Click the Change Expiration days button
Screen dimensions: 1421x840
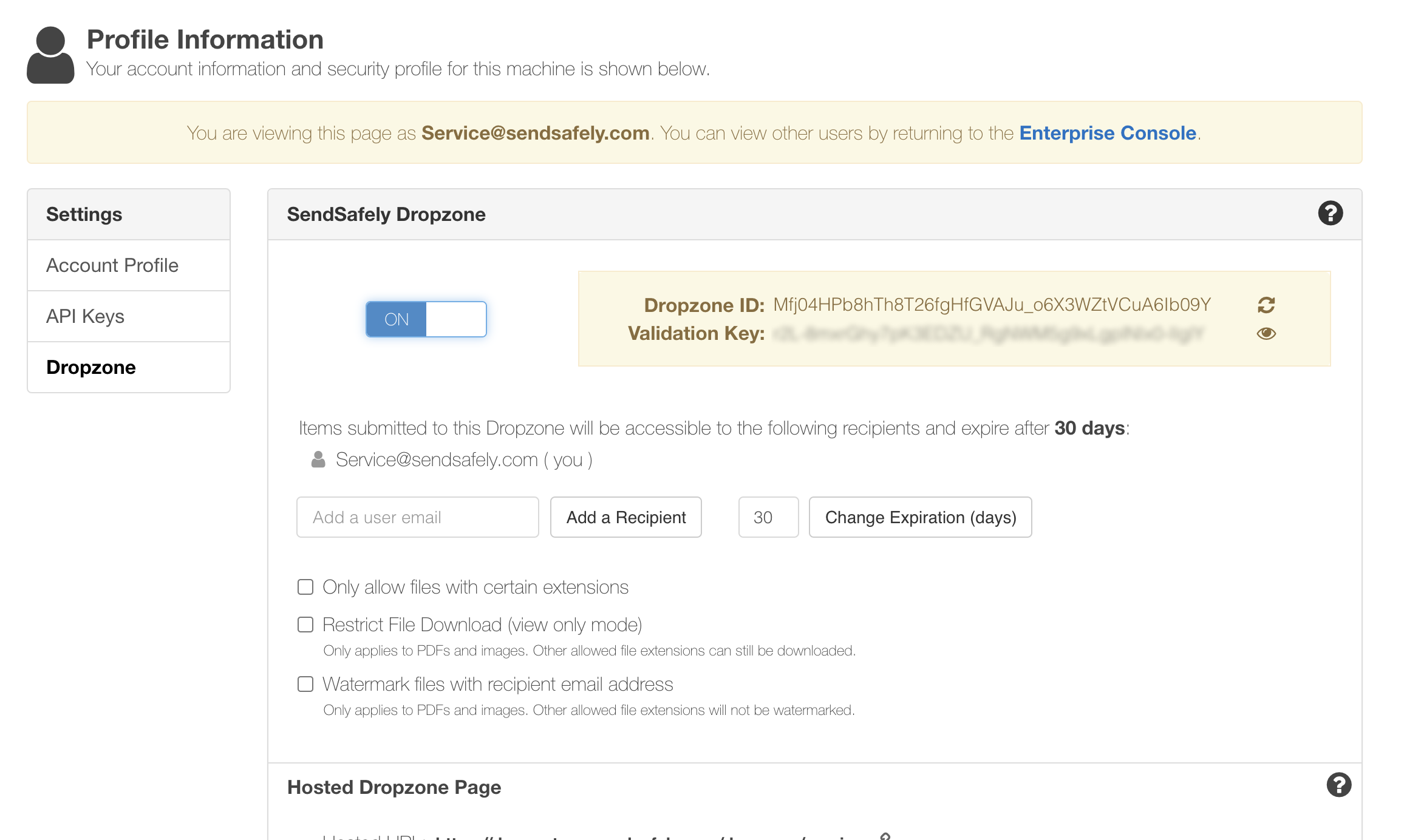click(920, 517)
